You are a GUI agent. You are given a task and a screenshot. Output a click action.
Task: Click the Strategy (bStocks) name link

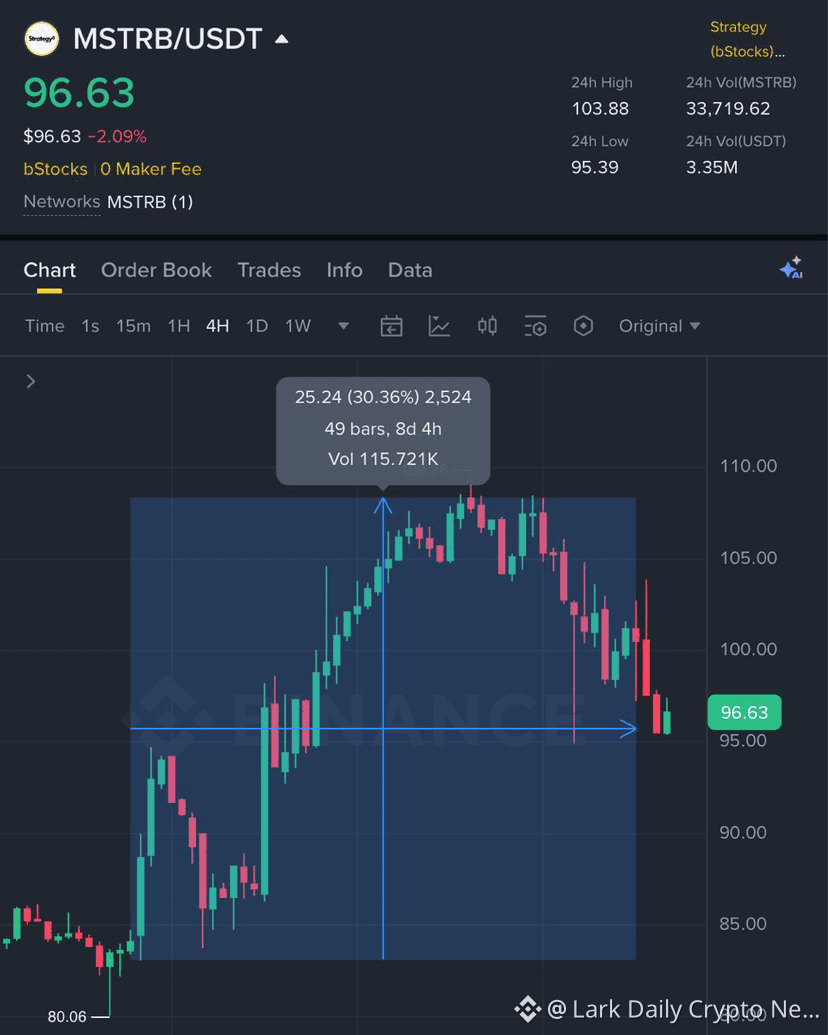(x=747, y=39)
